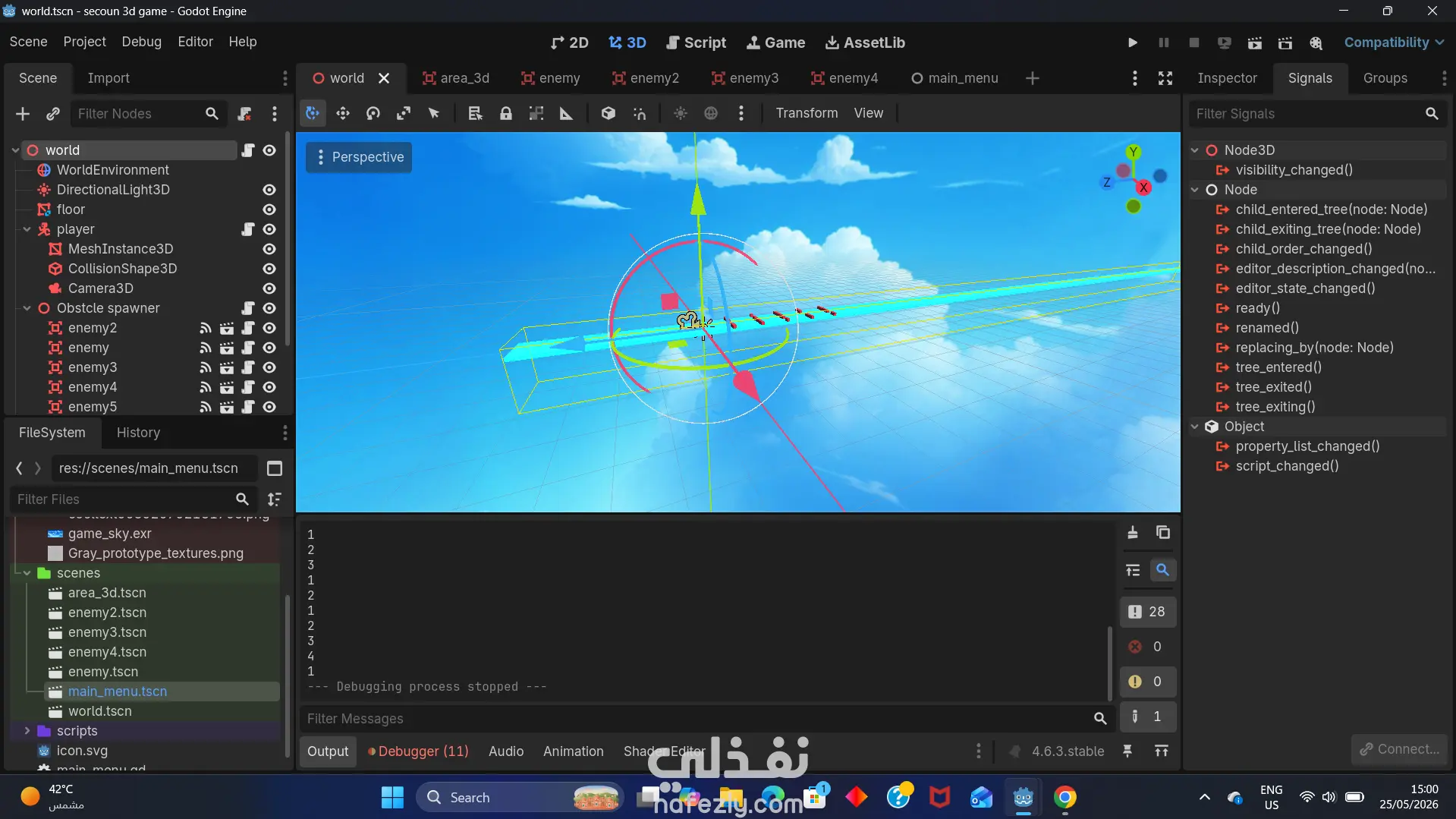1456x819 pixels.
Task: Open the Project menu
Action: tap(84, 42)
